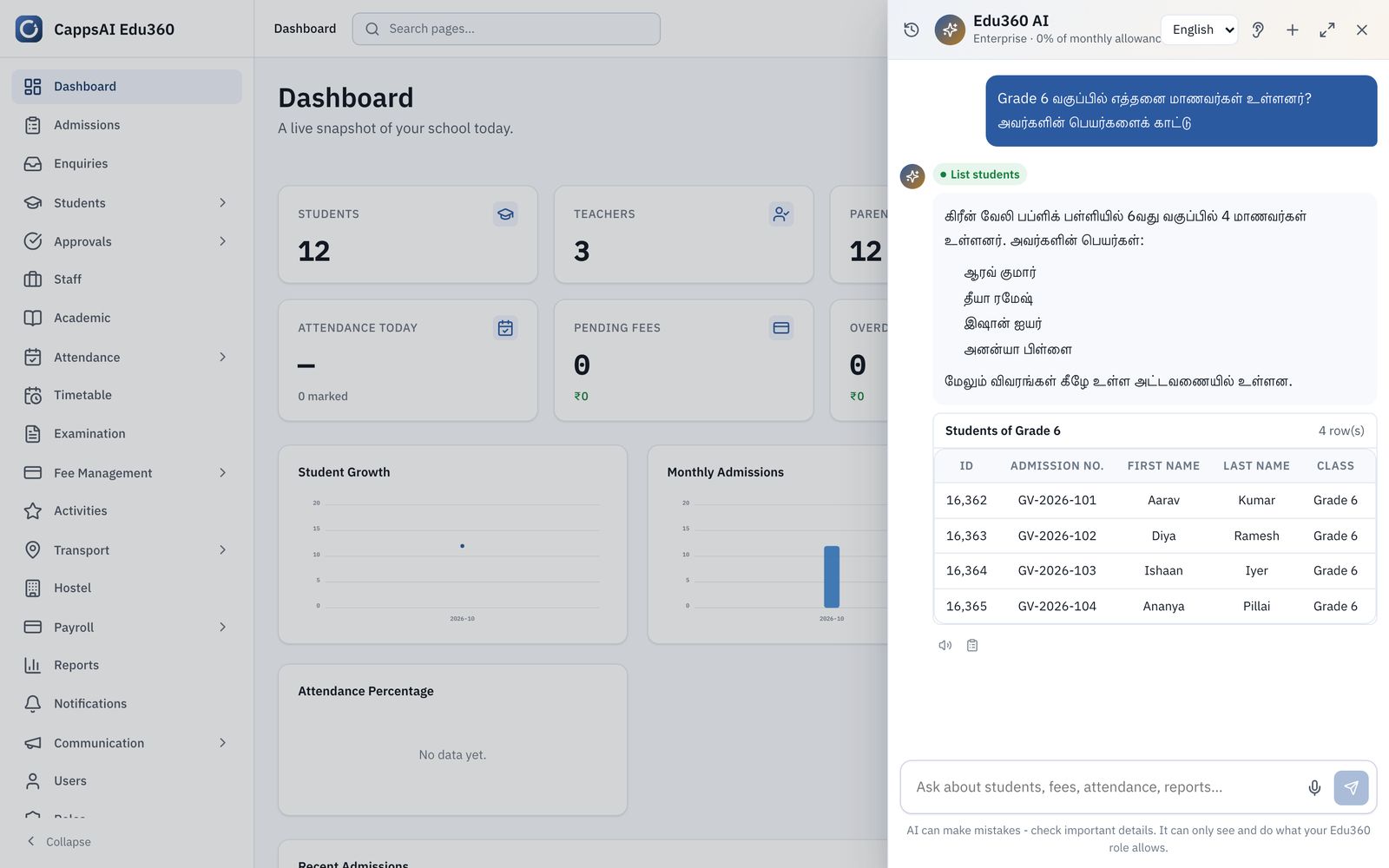Screen dimensions: 1389x868
Task: Click the Teachers card person icon
Action: (x=781, y=214)
